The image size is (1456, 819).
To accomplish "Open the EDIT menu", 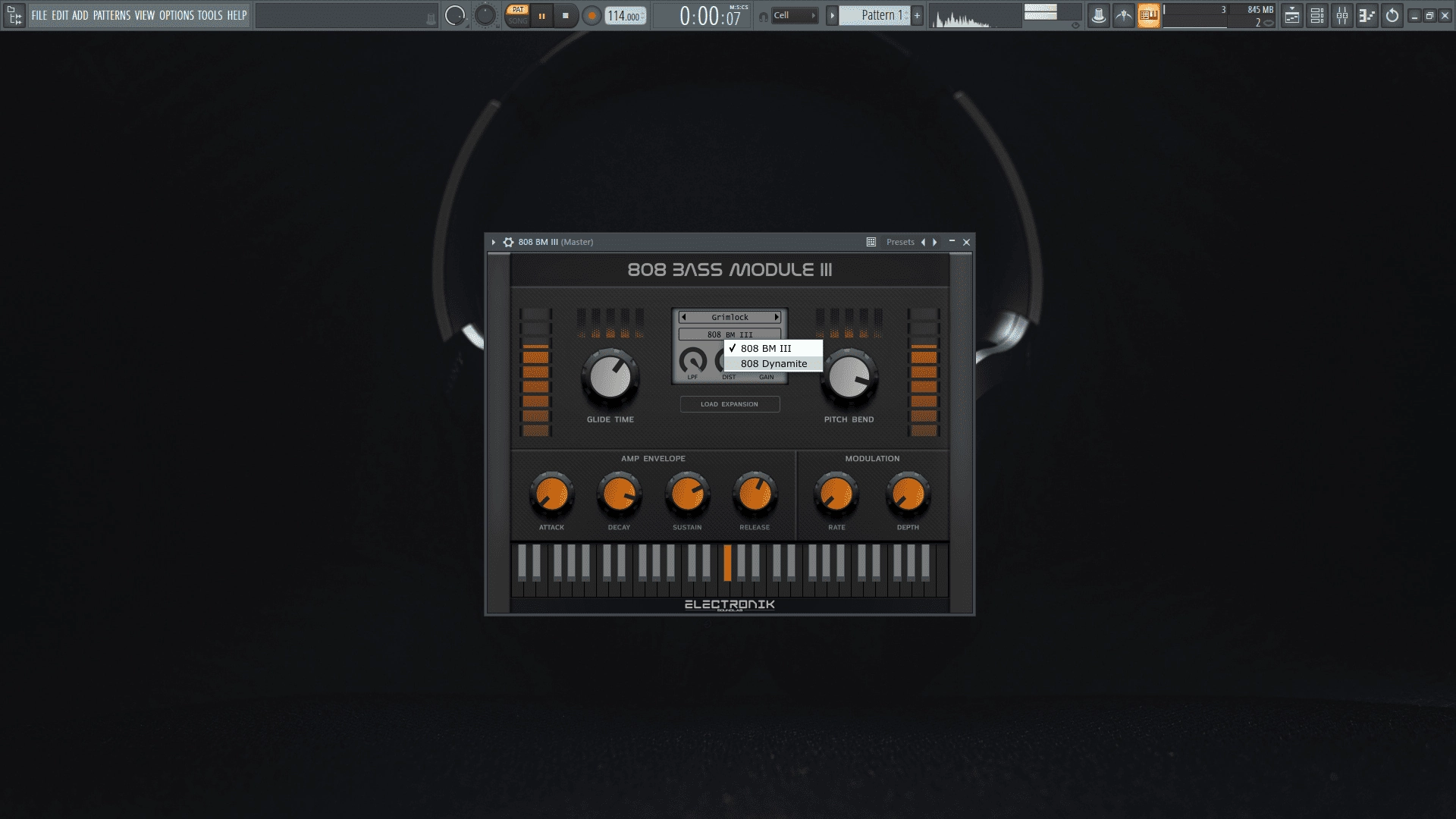I will [60, 15].
